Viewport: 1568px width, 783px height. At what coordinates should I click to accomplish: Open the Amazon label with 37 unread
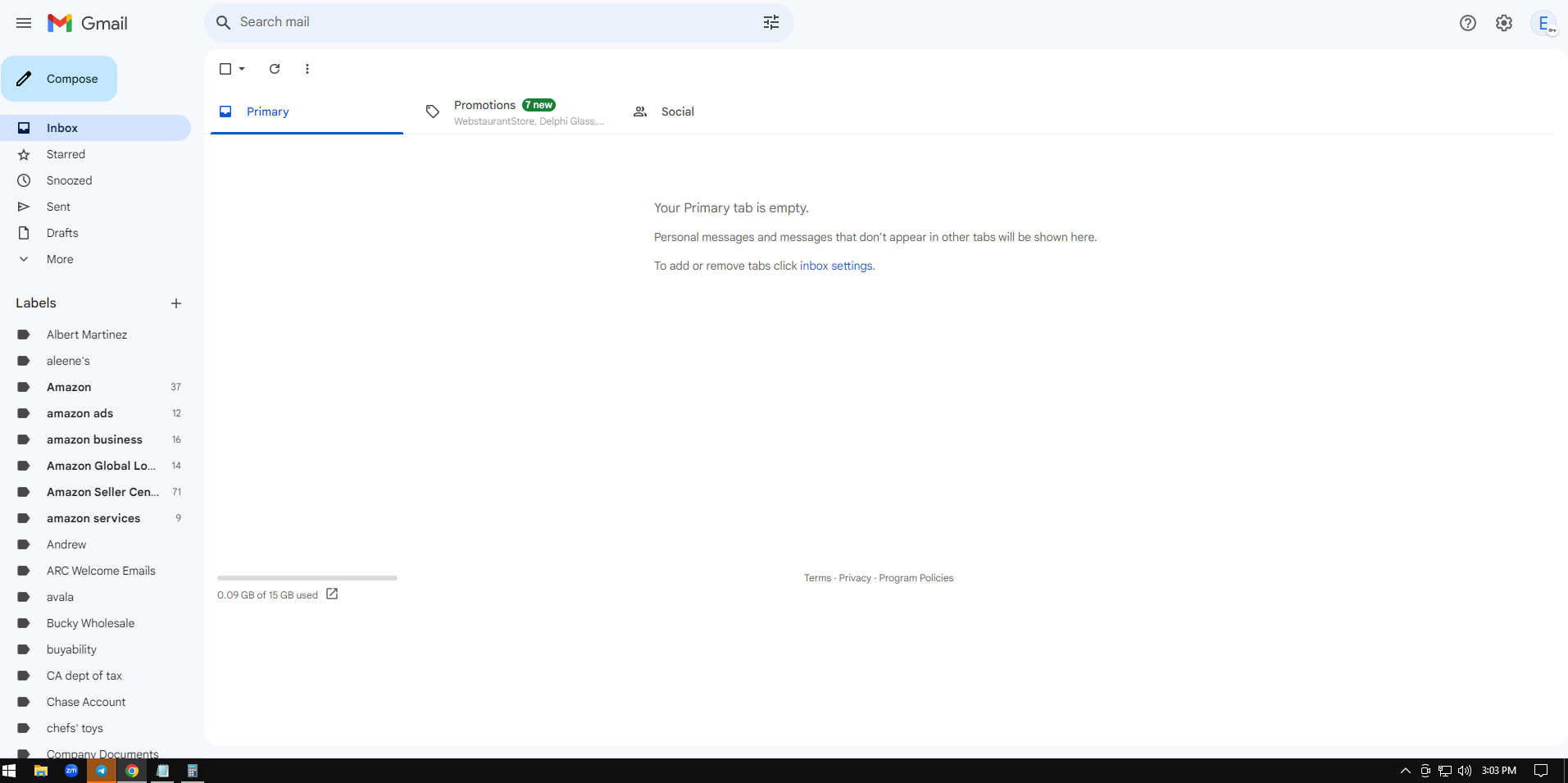95,387
